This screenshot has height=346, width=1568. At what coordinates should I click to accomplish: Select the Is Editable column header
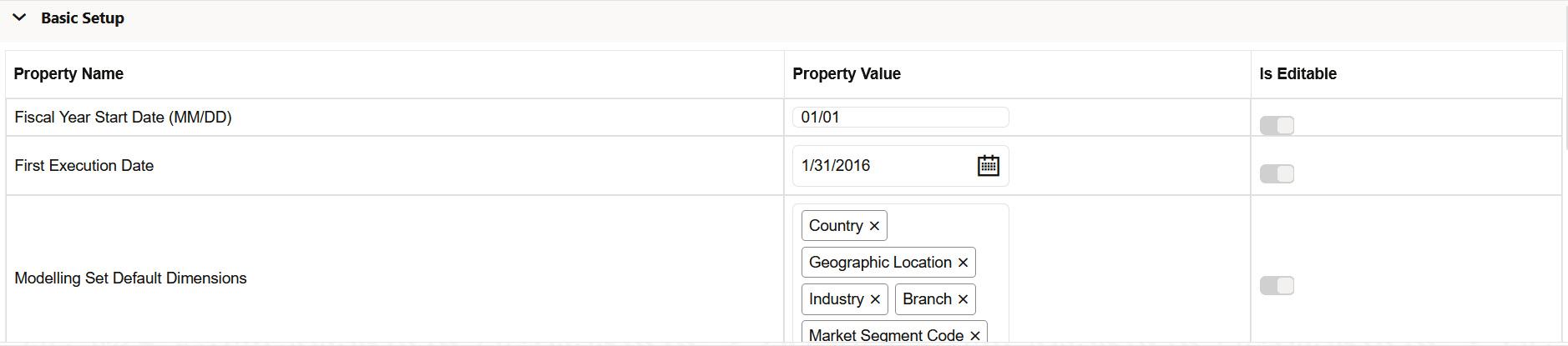tap(1297, 73)
